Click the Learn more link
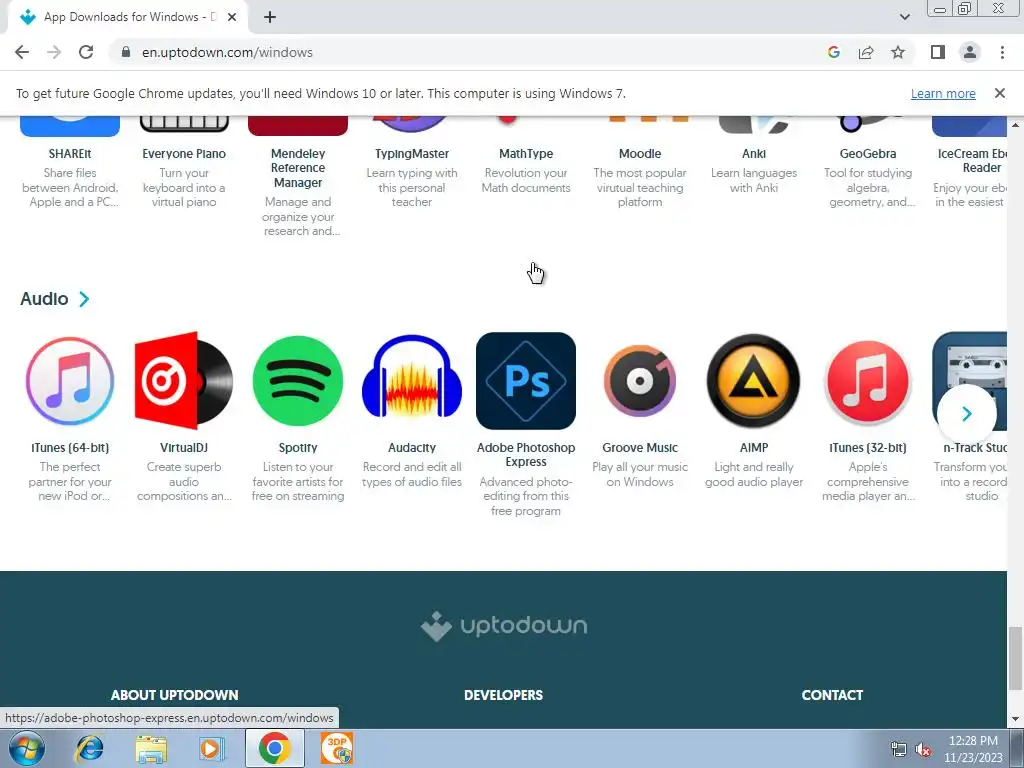This screenshot has width=1024, height=768. [943, 93]
